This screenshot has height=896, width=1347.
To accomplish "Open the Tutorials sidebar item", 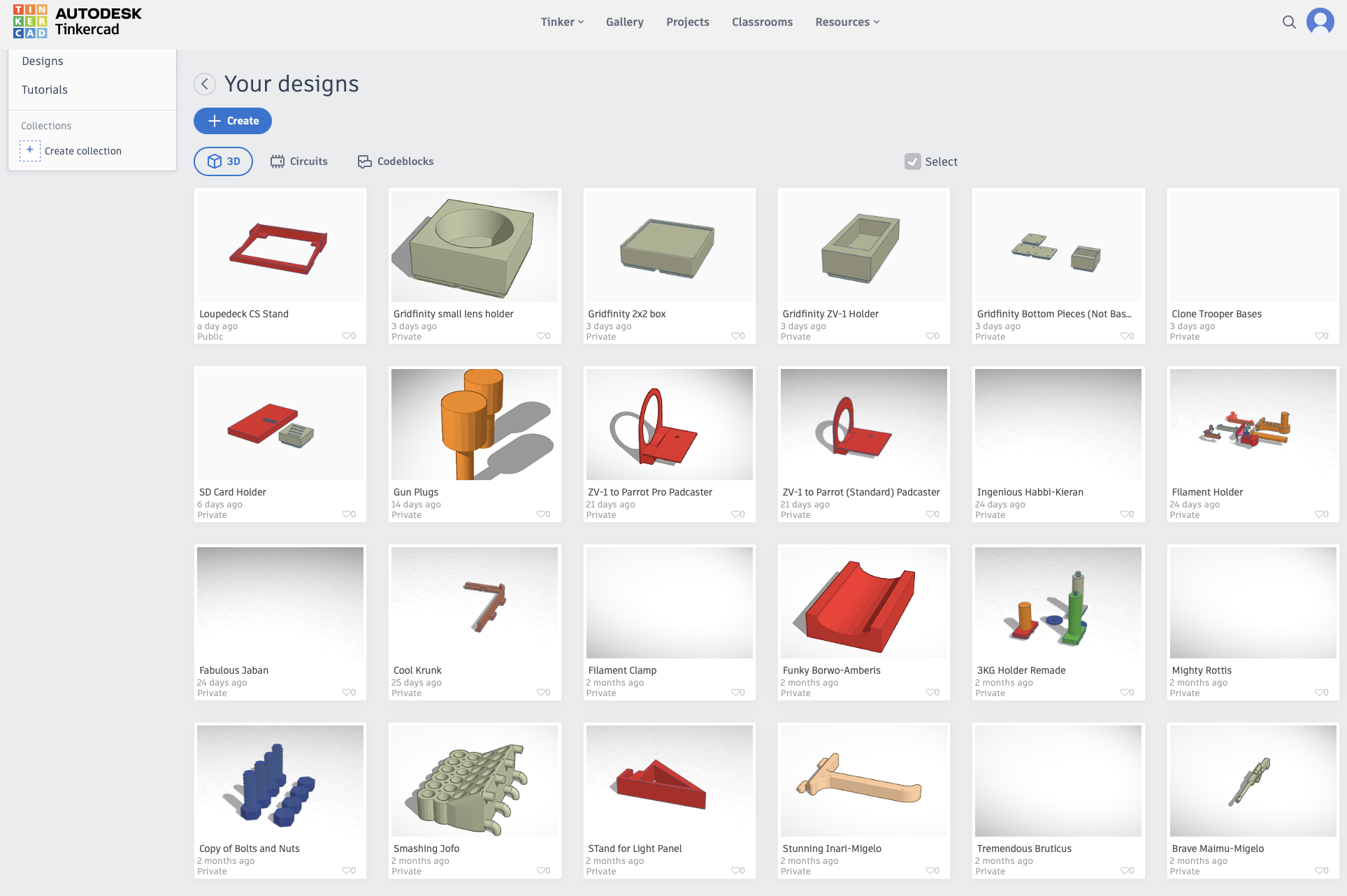I will [x=45, y=89].
